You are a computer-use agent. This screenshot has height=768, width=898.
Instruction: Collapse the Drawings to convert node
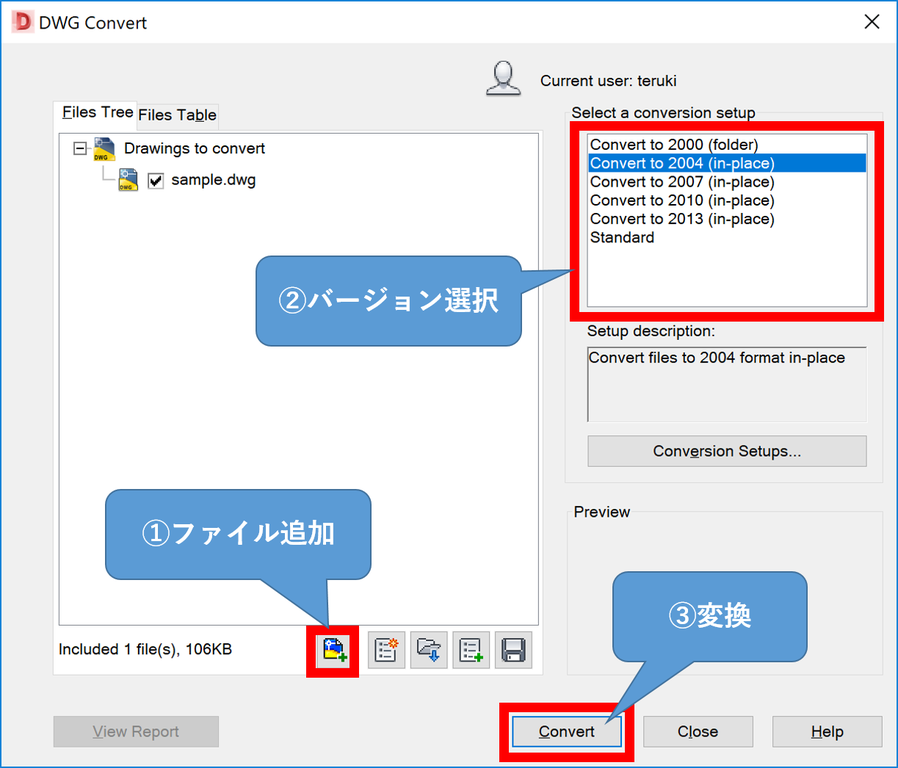[80, 149]
